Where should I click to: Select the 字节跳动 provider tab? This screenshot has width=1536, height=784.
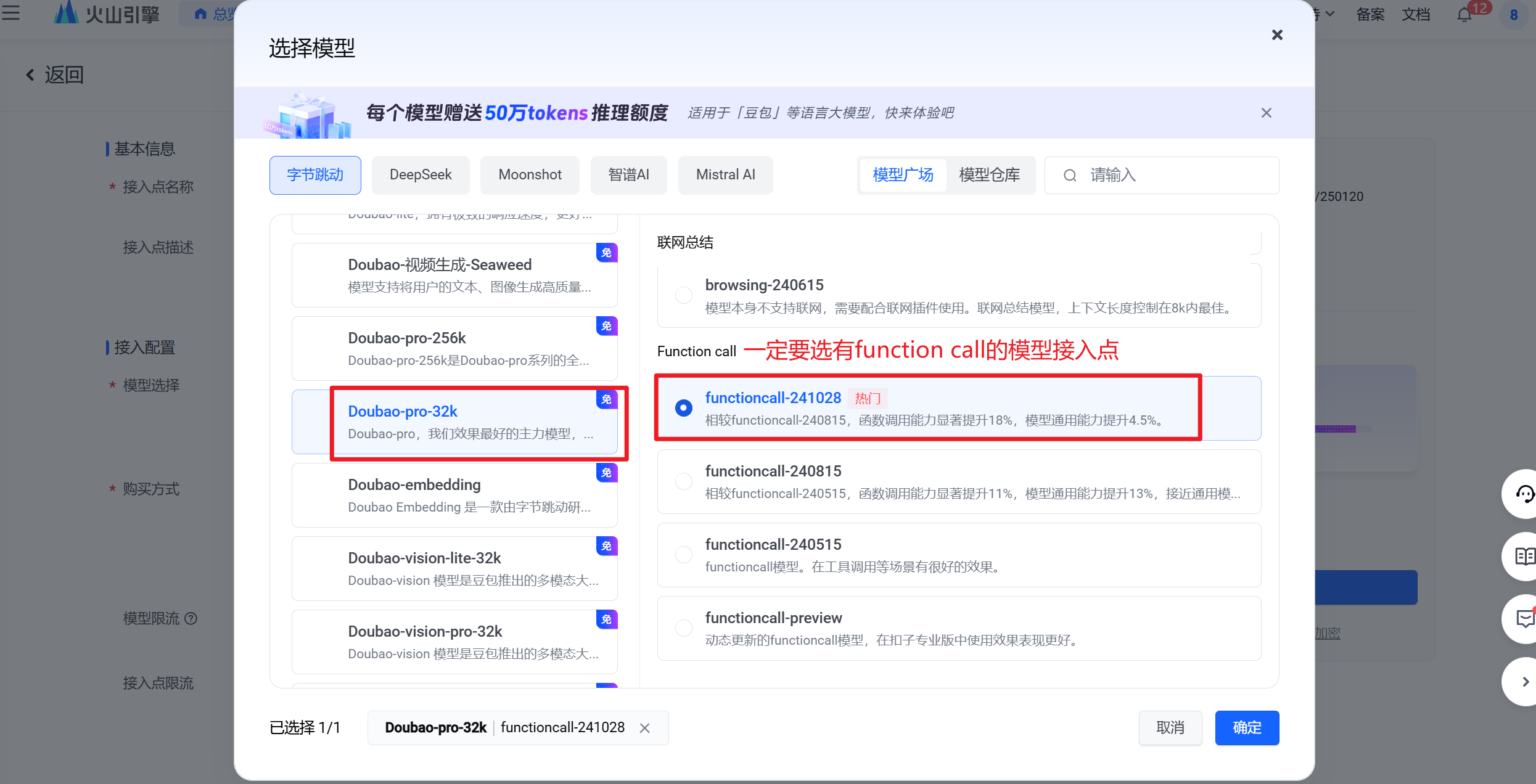point(315,175)
